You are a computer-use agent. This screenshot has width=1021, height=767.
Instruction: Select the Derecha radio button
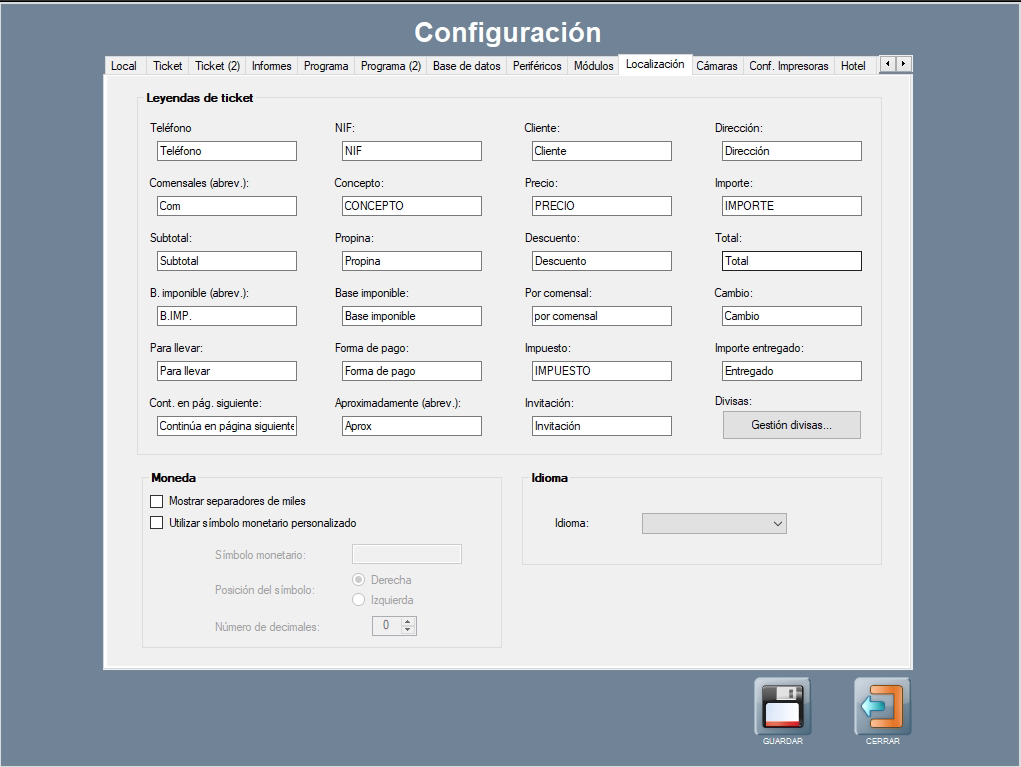359,580
